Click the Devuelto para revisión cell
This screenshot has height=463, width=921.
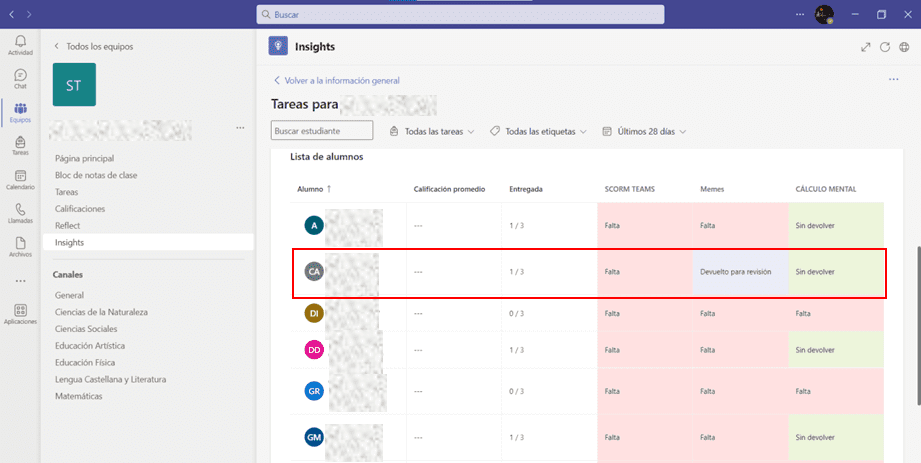(740, 271)
